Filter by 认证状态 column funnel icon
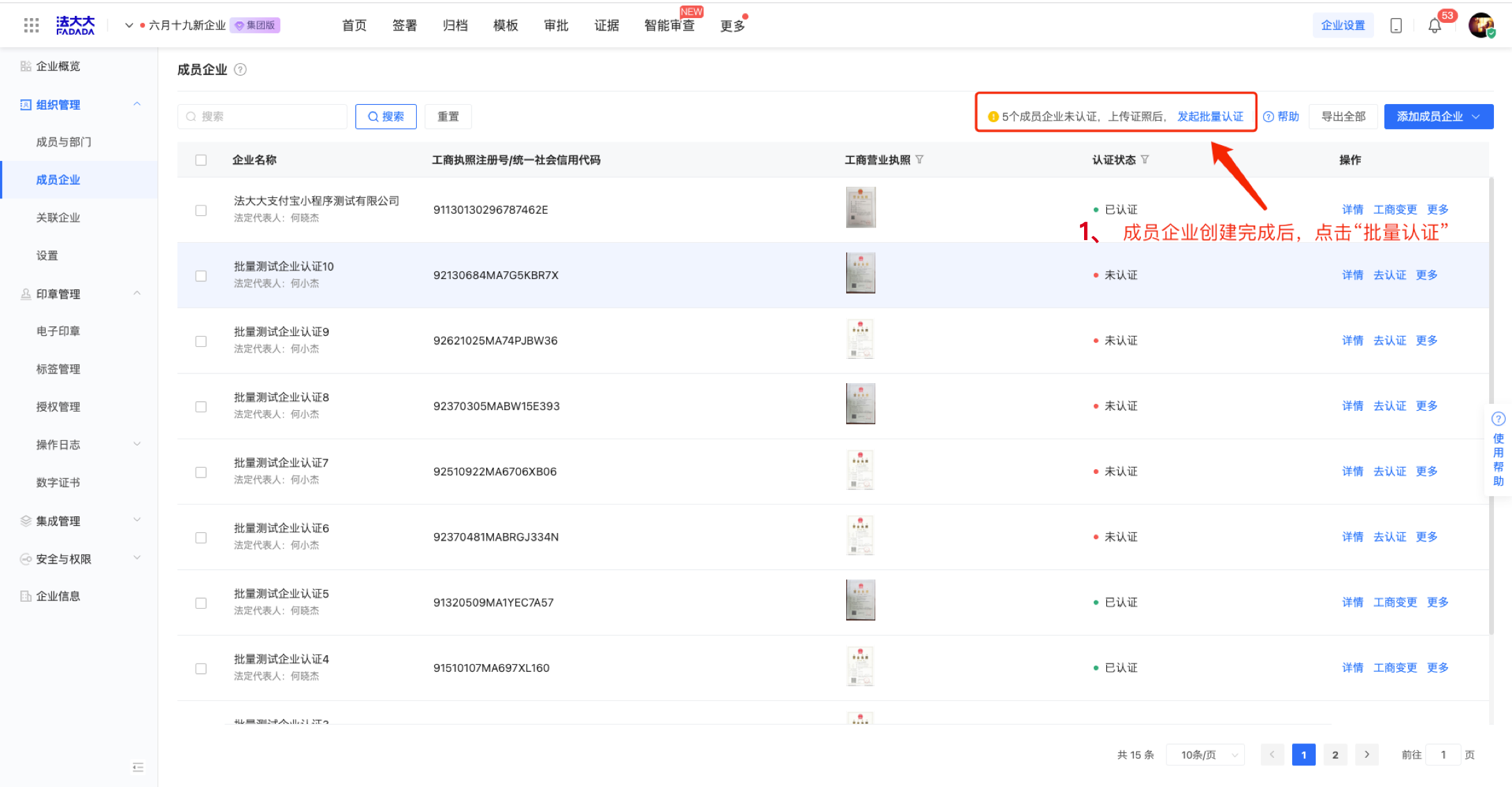Viewport: 1512px width, 787px height. pyautogui.click(x=1145, y=160)
